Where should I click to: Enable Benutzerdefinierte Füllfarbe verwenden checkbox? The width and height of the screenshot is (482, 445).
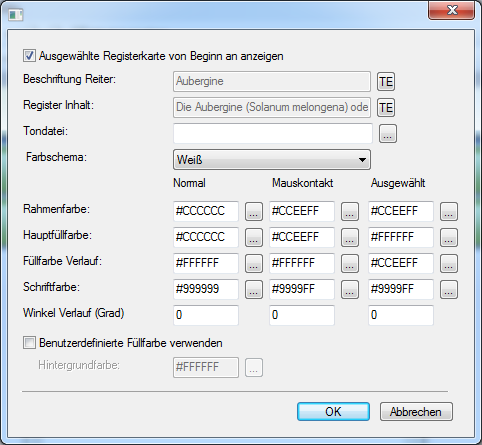29,343
